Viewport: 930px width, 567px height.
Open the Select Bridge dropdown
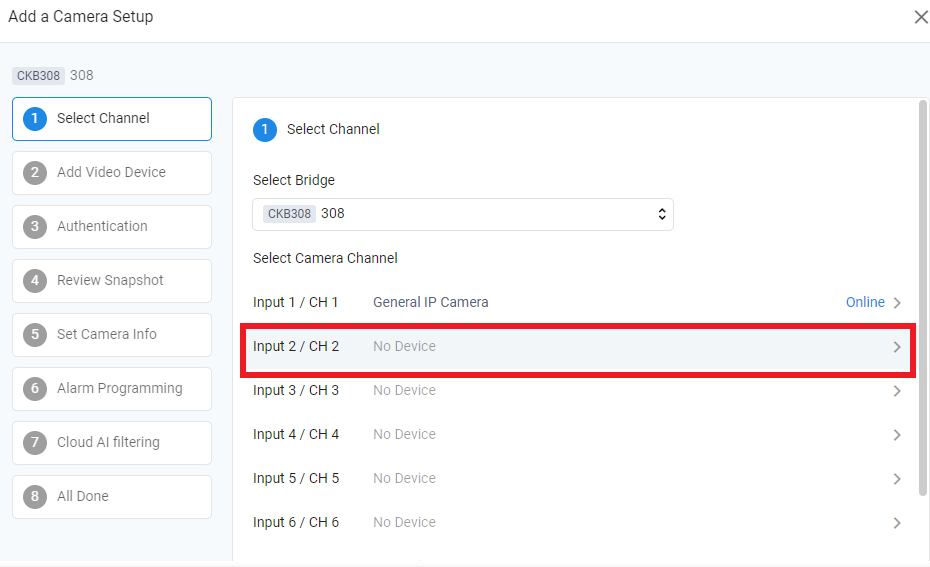(463, 214)
